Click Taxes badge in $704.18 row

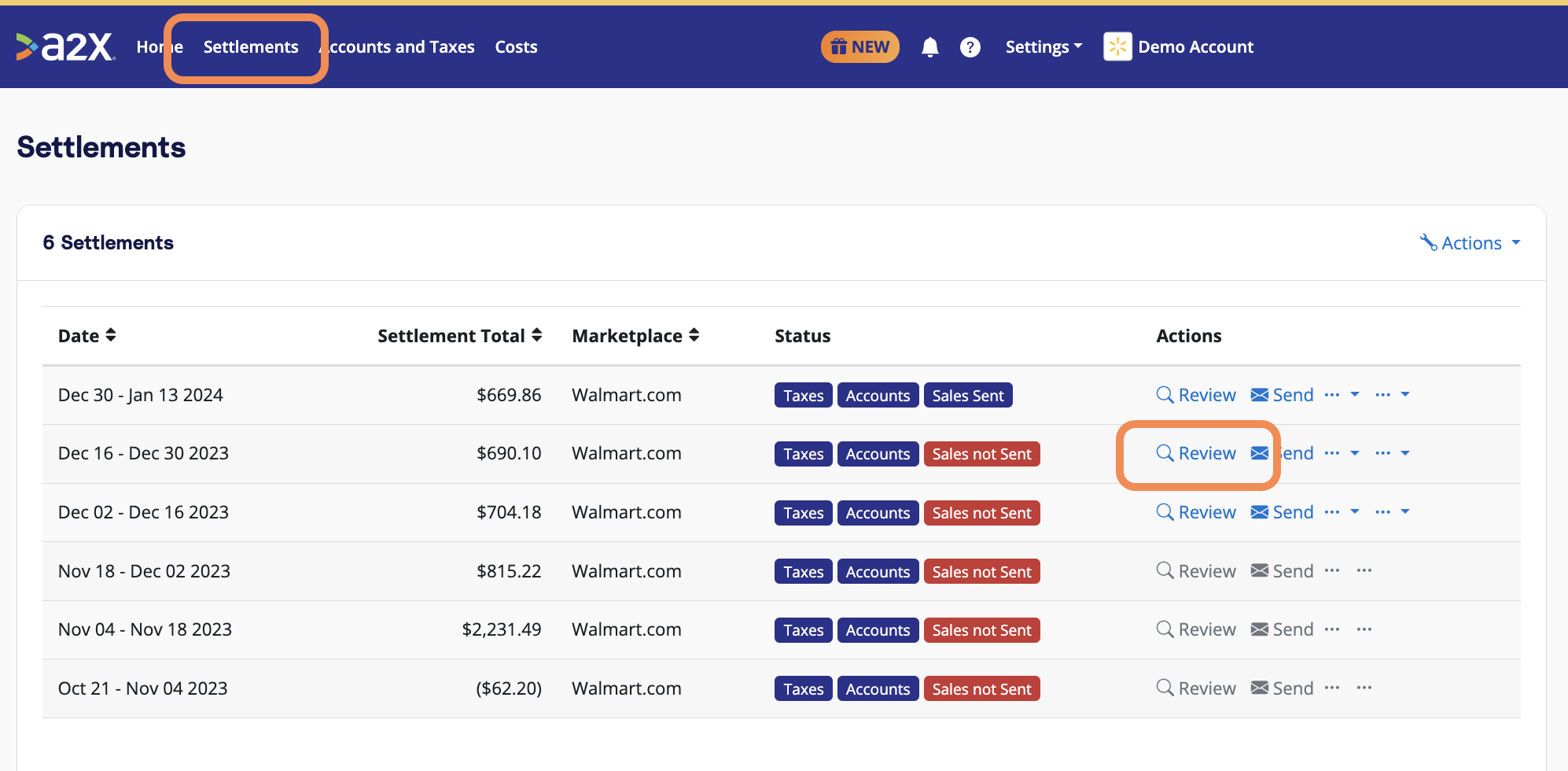click(803, 513)
